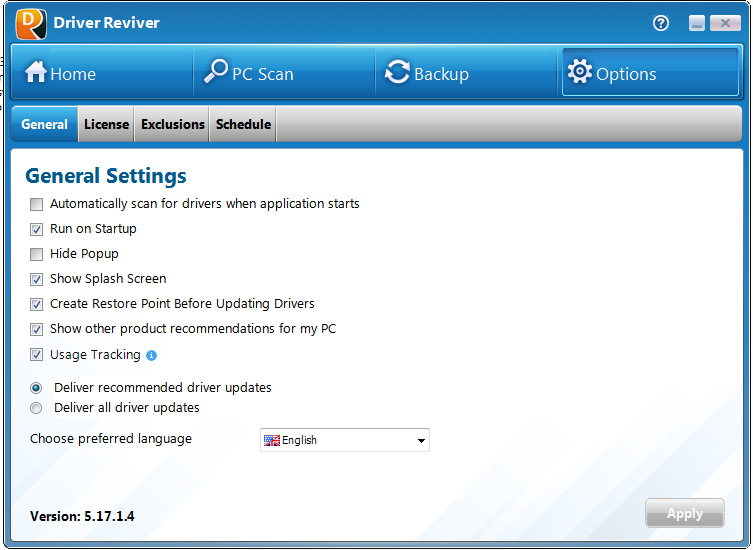753x550 pixels.
Task: Switch to the General tab
Action: tap(44, 124)
